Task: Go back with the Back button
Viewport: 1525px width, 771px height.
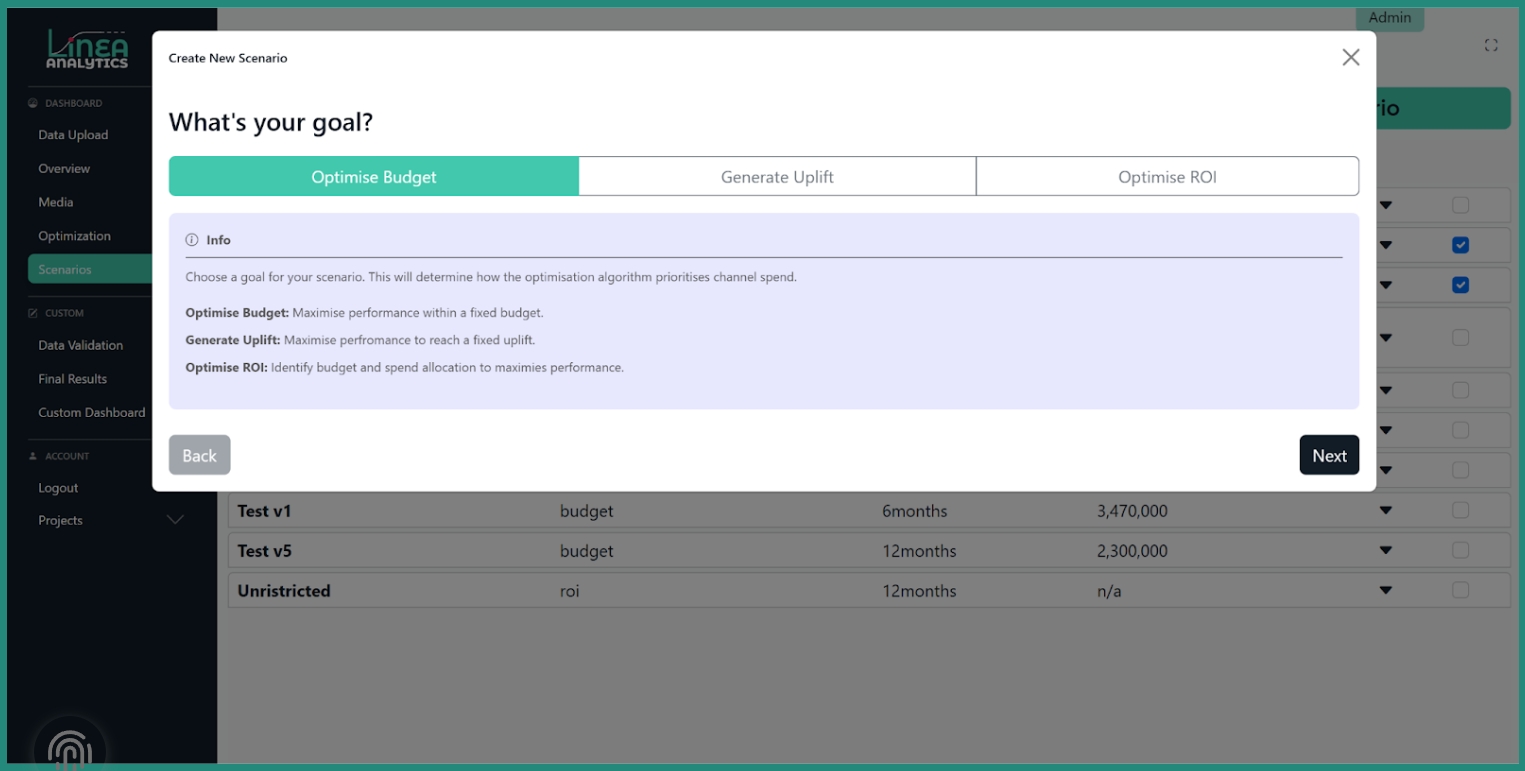Action: (x=199, y=455)
